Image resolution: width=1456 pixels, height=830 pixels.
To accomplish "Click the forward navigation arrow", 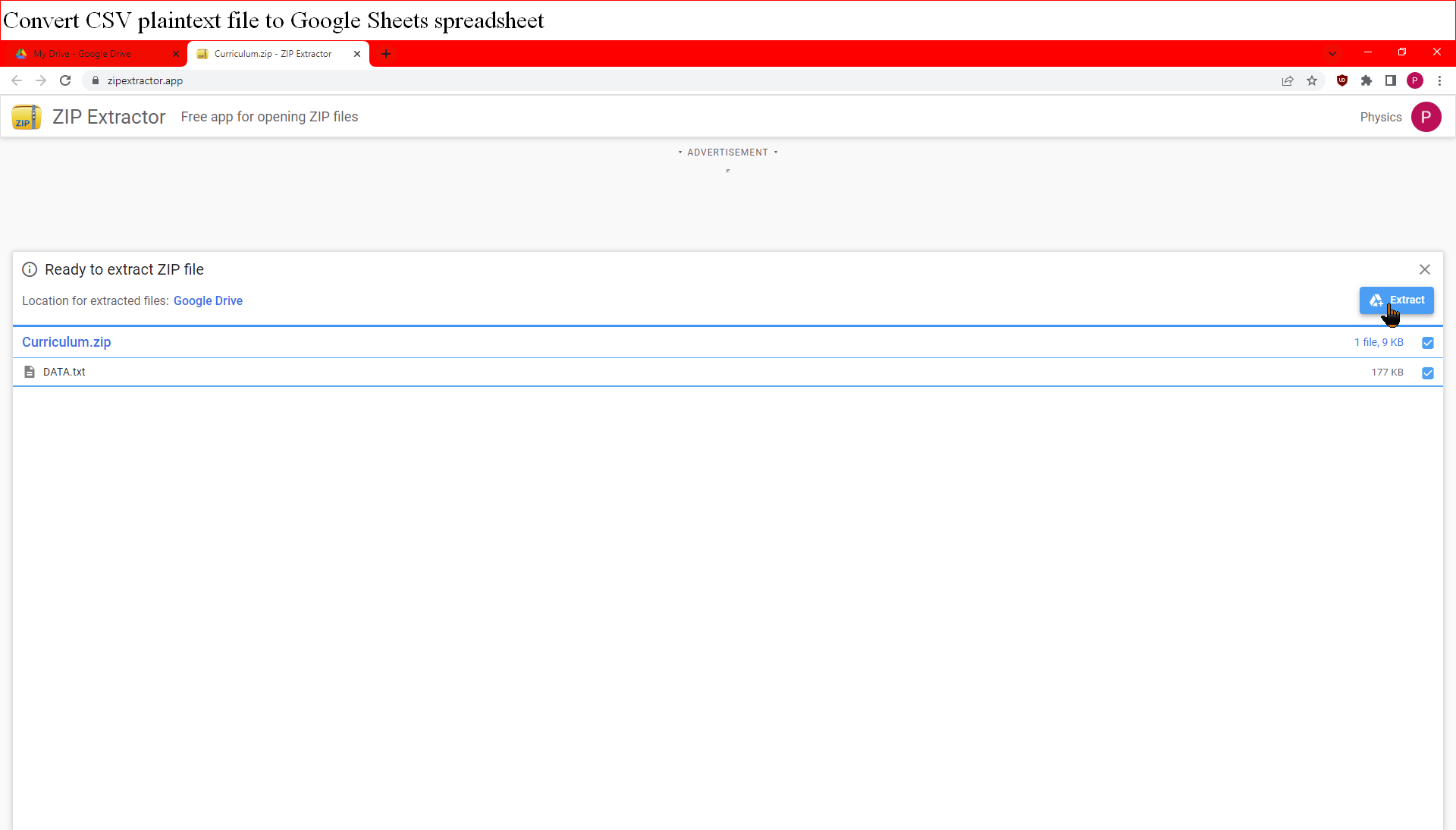I will (x=40, y=80).
